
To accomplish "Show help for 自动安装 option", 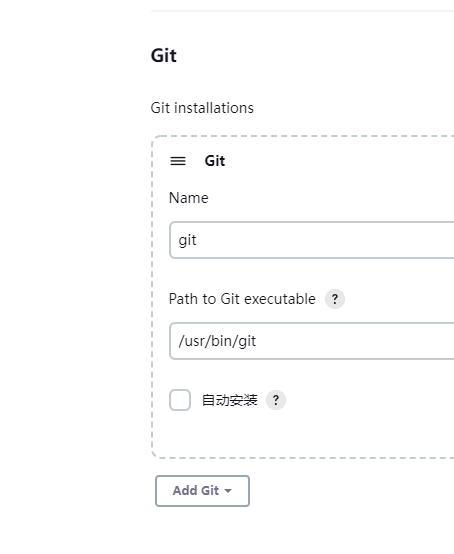I will click(x=276, y=400).
